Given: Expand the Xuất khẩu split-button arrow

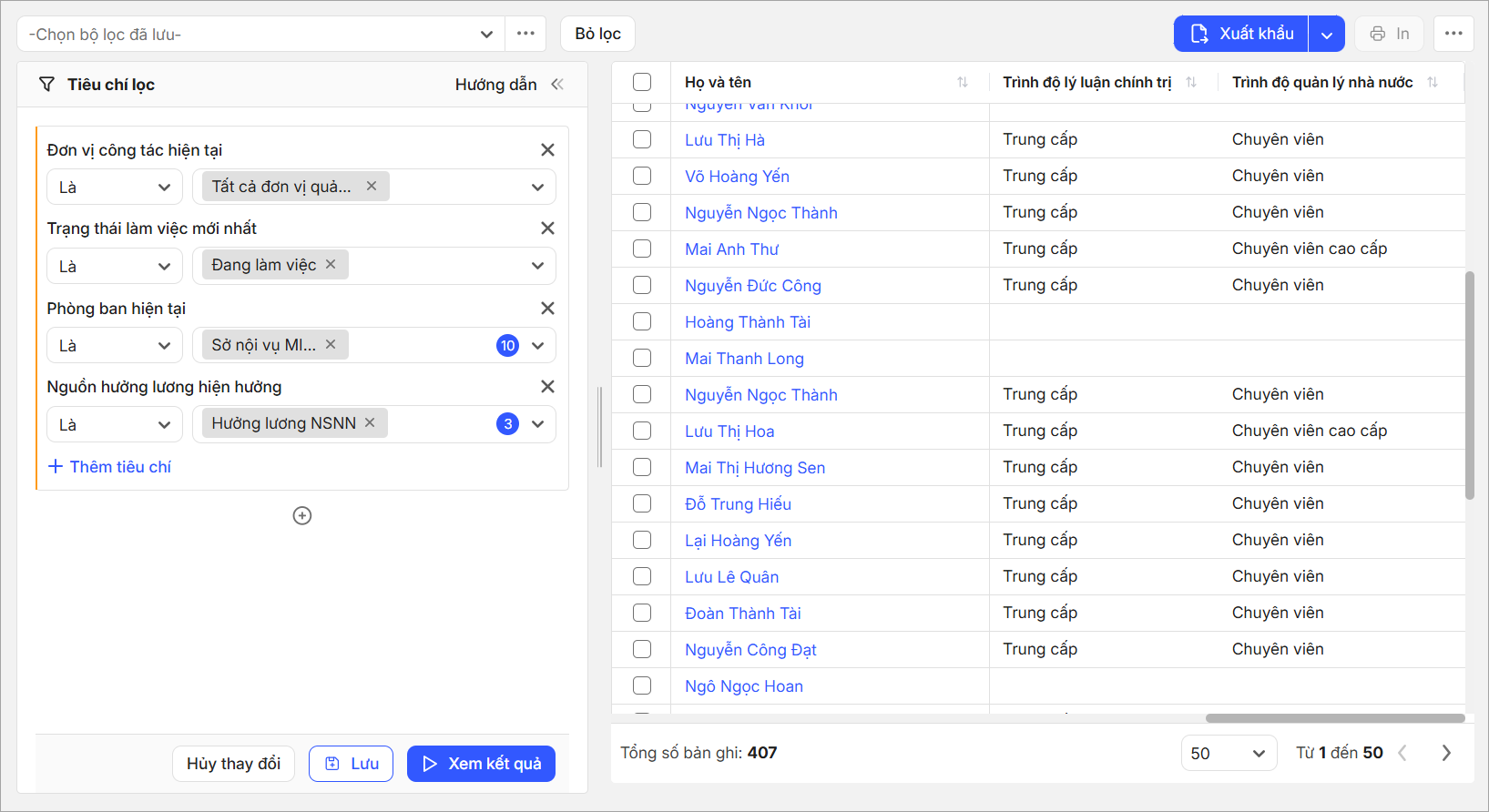Looking at the screenshot, I should [1327, 35].
